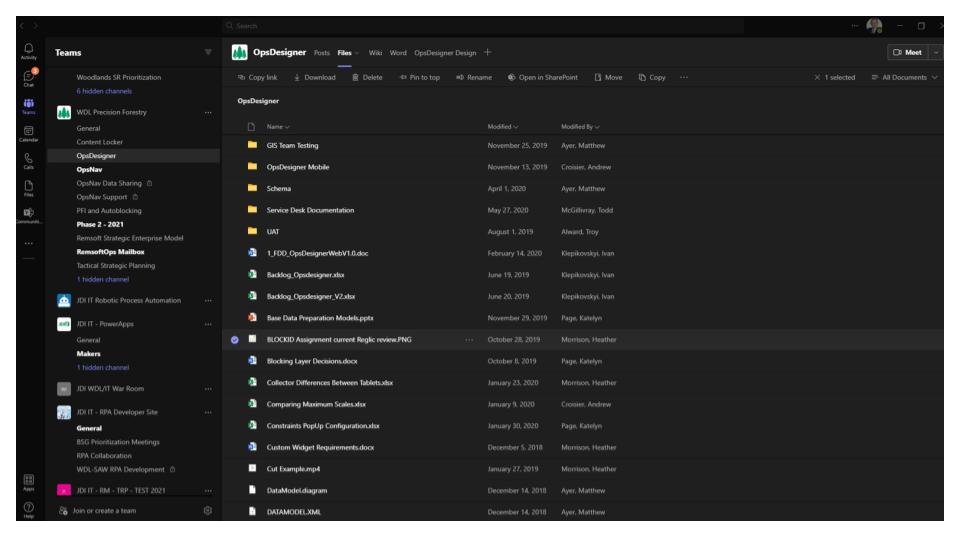Deselect the BLOCKID Assignment file checkbox

click(x=234, y=340)
